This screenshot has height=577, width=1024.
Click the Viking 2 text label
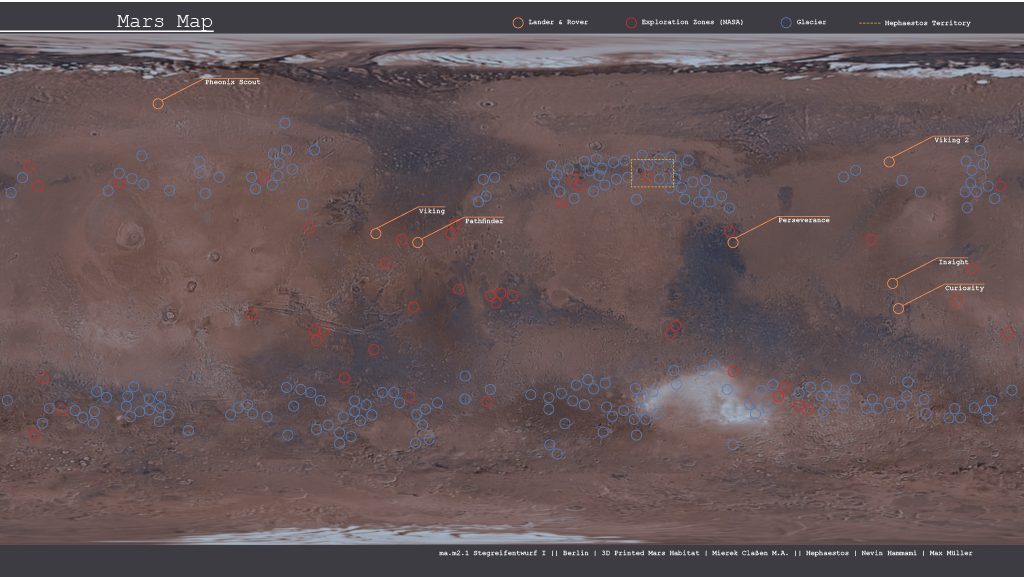click(951, 140)
